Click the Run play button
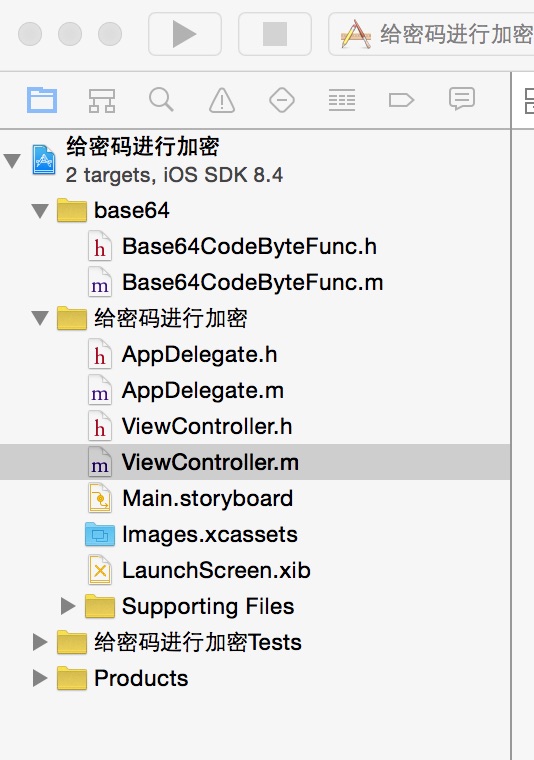The width and height of the screenshot is (534, 760). coord(185,34)
